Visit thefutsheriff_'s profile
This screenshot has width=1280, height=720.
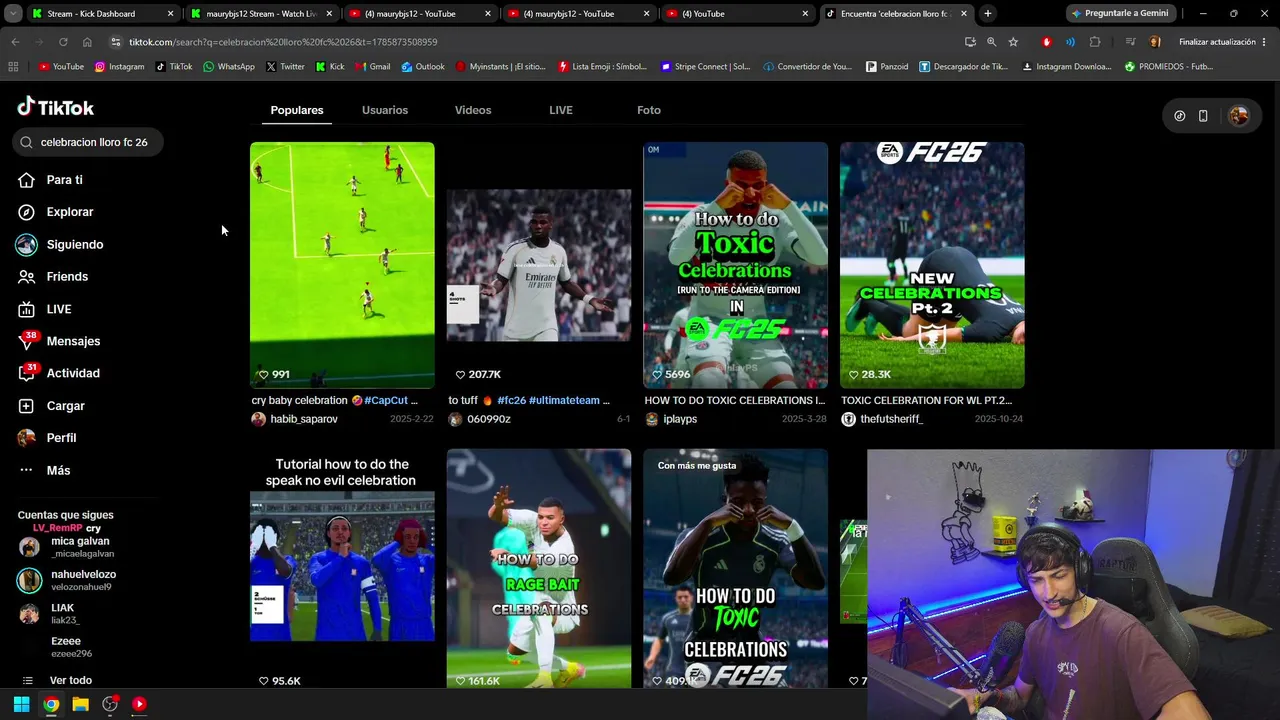[882, 419]
